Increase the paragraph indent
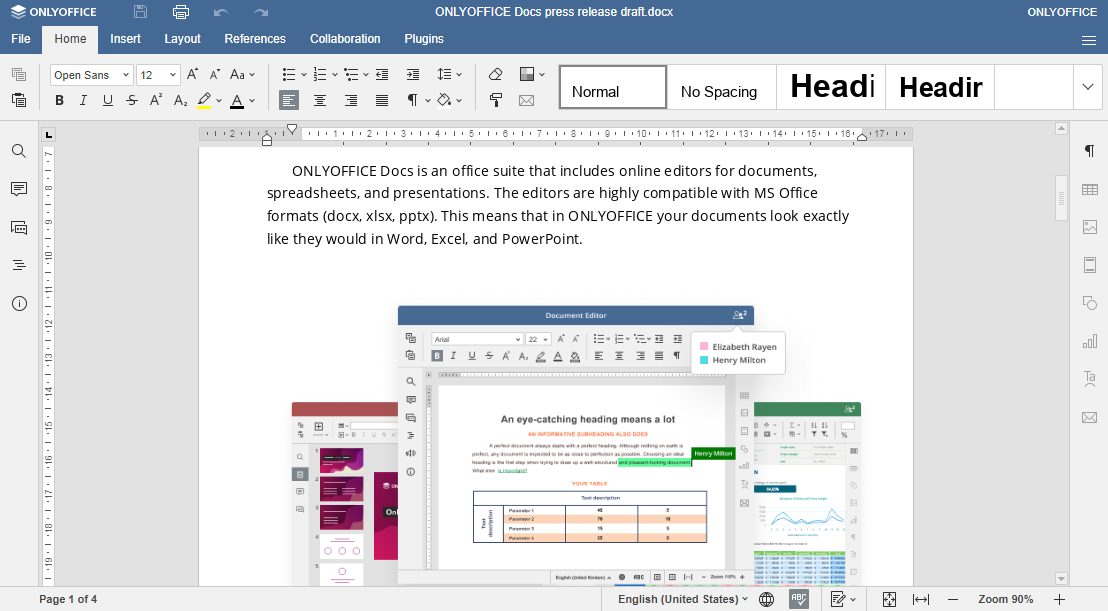The image size is (1108, 611). pyautogui.click(x=413, y=74)
